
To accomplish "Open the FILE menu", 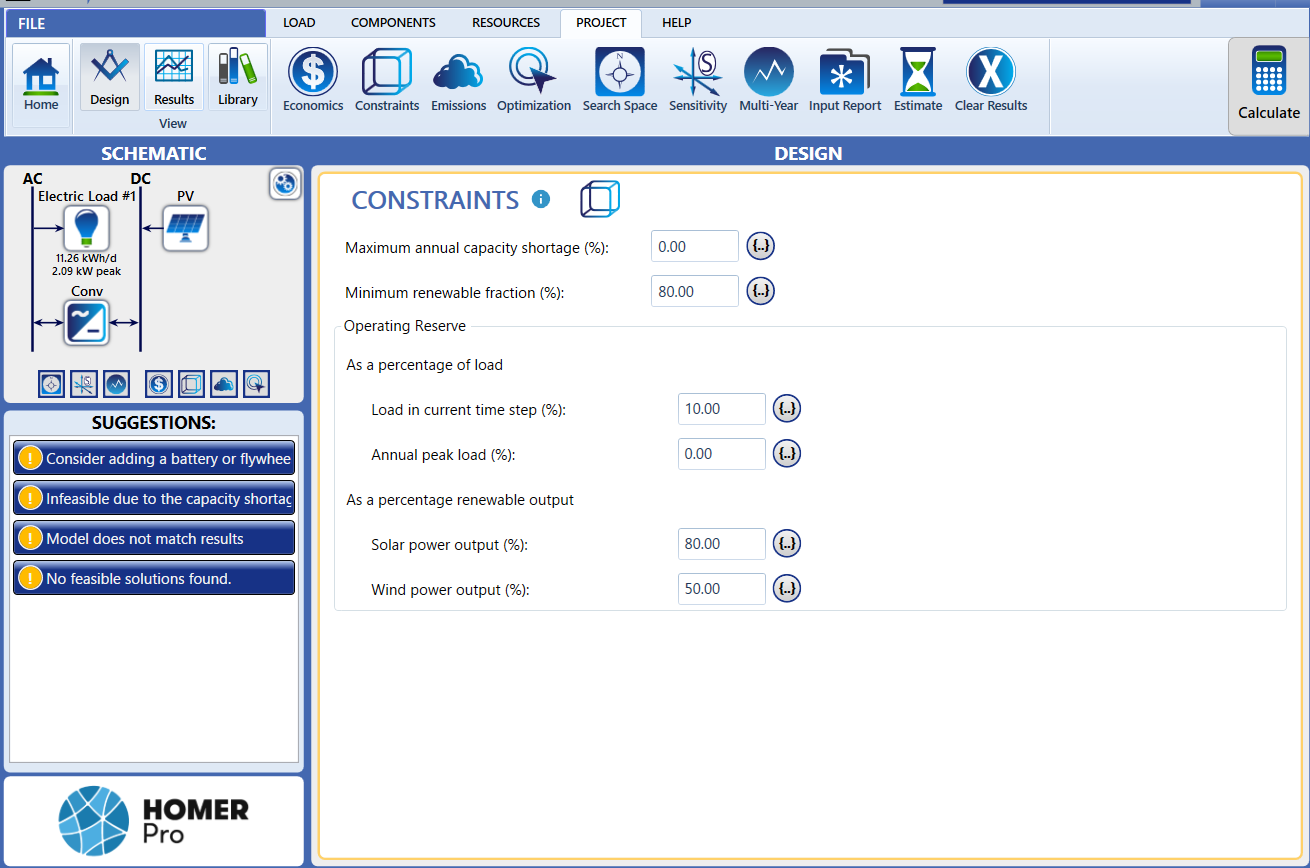I will pyautogui.click(x=30, y=22).
